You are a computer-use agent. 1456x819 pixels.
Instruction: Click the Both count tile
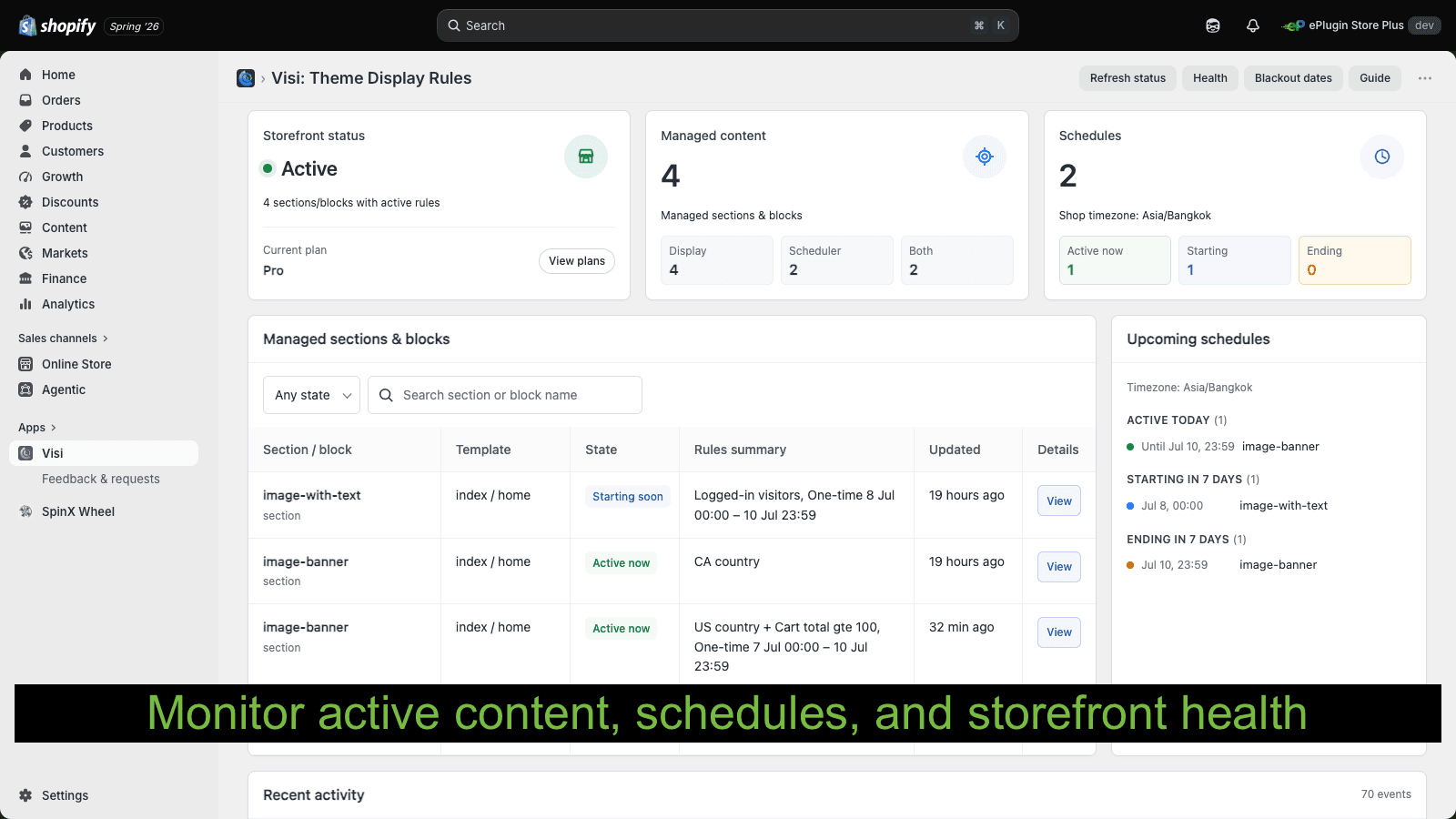[957, 260]
